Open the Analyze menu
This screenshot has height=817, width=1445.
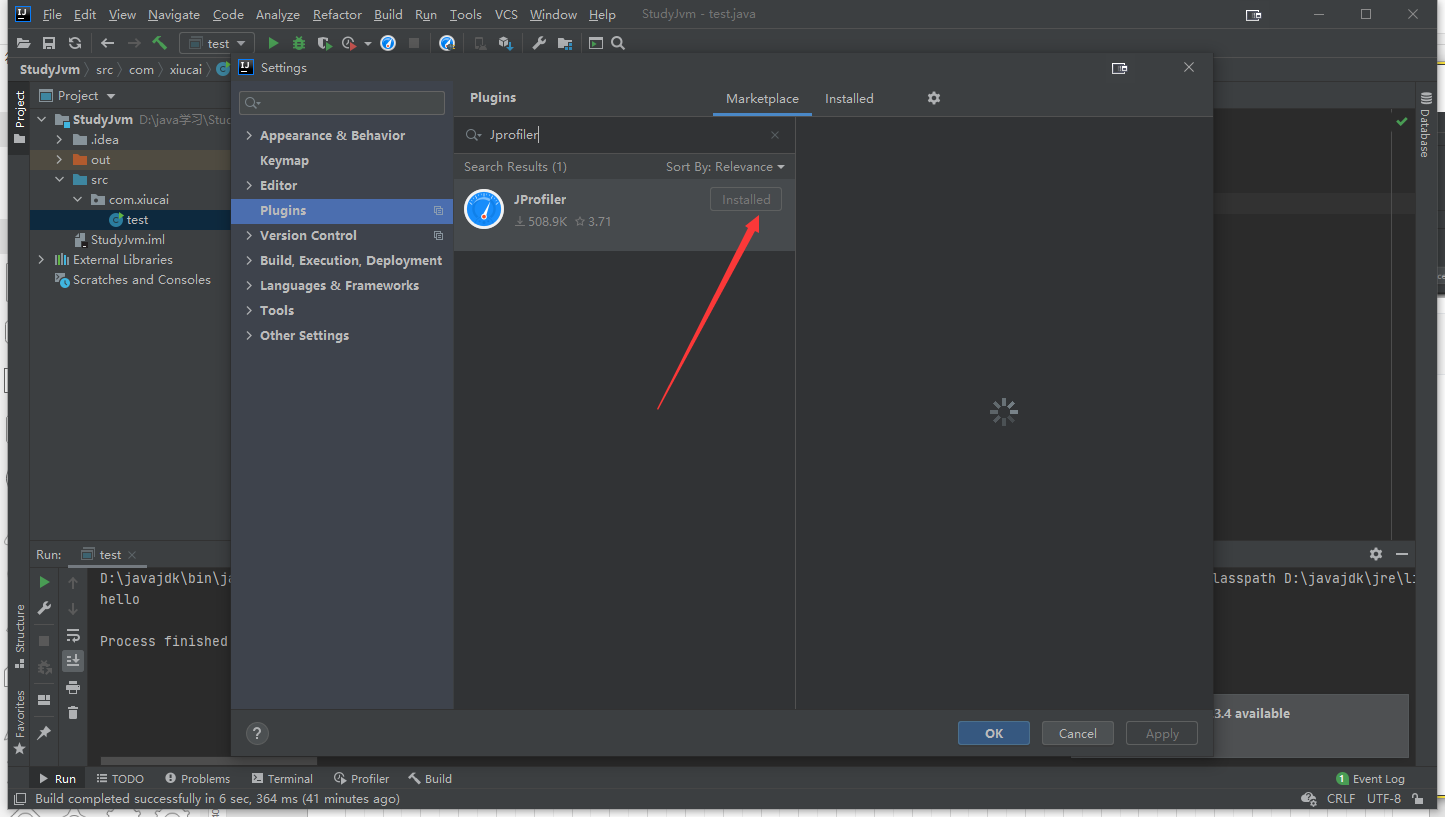click(x=278, y=15)
